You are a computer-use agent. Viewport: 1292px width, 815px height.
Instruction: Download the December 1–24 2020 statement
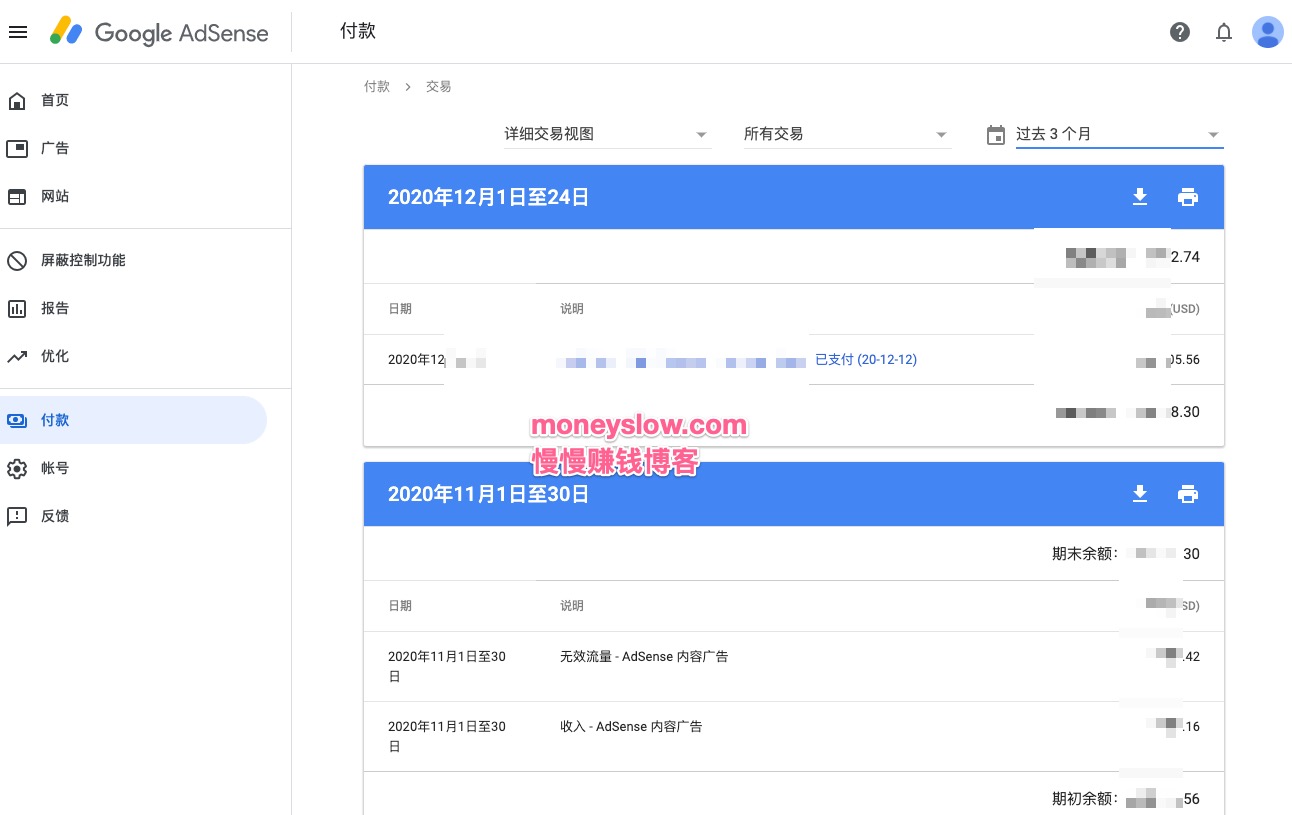pos(1140,197)
